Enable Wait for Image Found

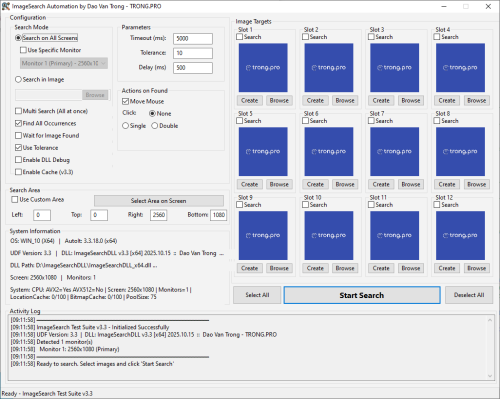47,136
